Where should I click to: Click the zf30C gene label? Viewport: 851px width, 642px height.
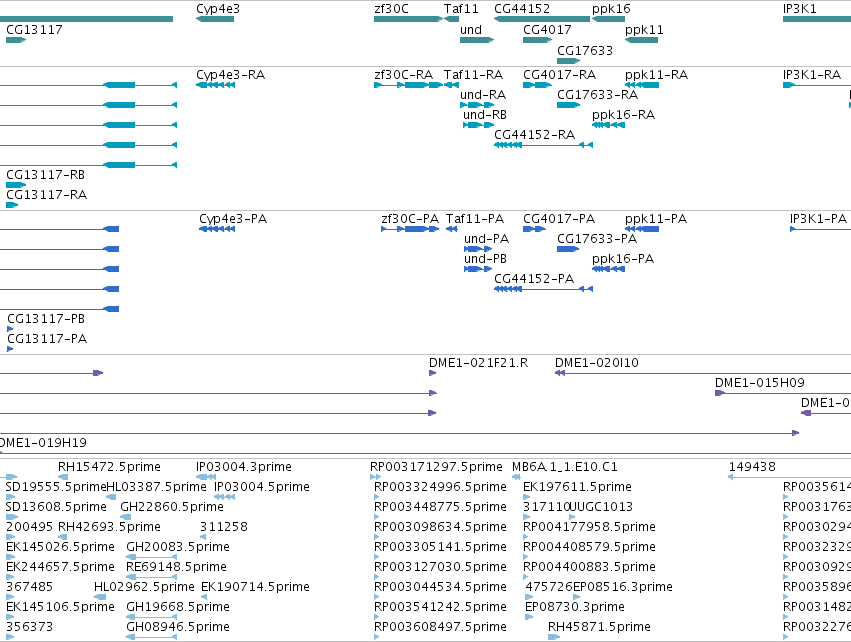point(391,9)
